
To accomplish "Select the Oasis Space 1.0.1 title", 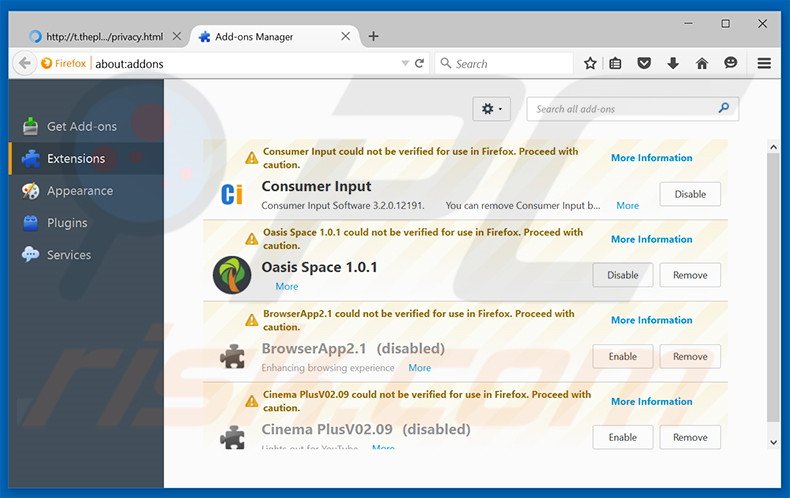I will coord(319,267).
